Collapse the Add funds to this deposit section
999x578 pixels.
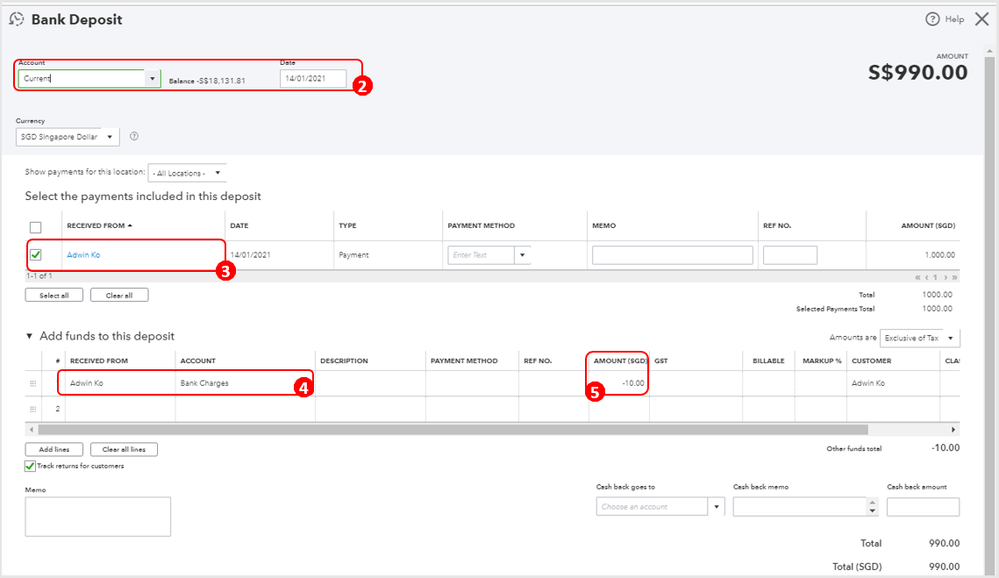[x=29, y=336]
